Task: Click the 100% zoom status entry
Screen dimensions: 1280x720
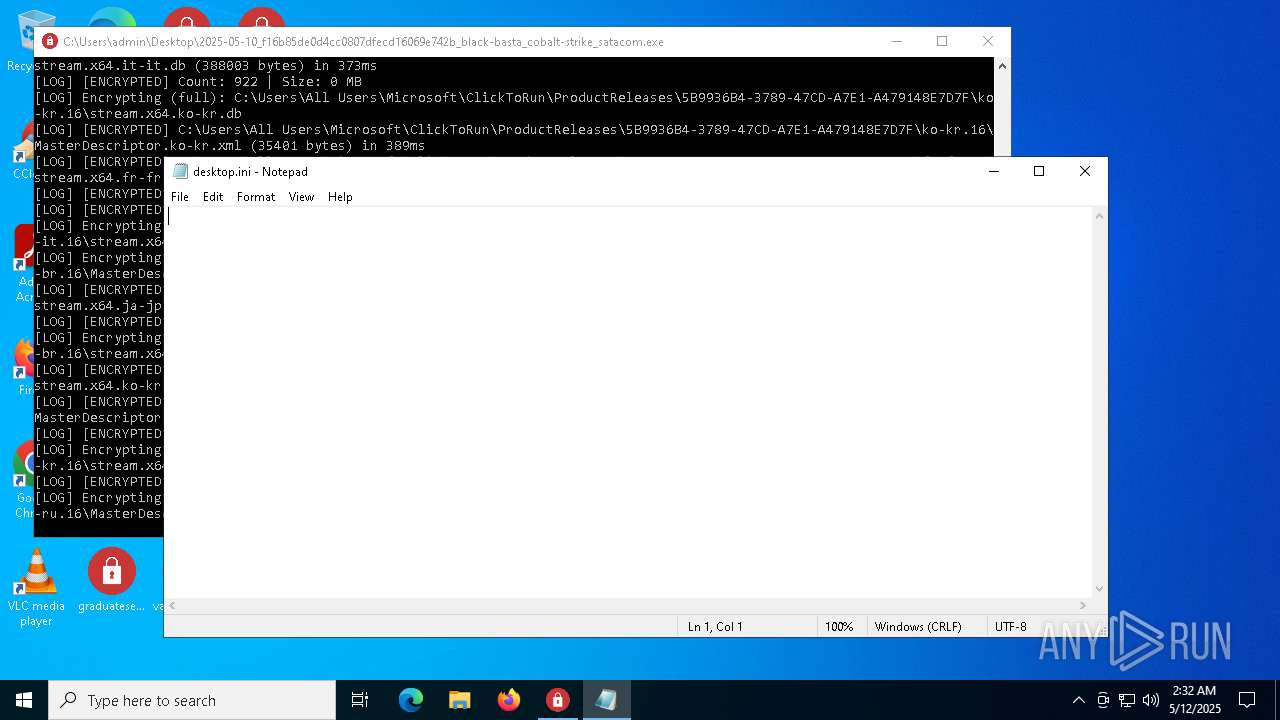Action: tap(839, 627)
